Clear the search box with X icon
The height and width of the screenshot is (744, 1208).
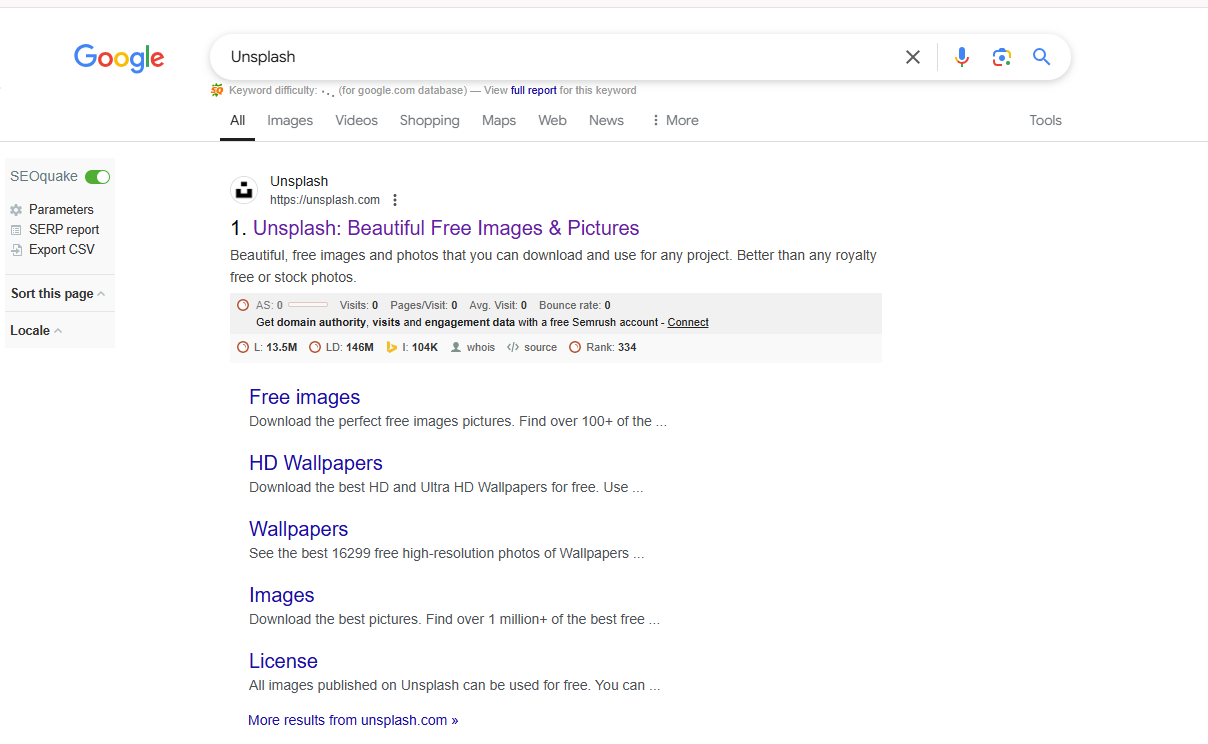click(x=912, y=57)
